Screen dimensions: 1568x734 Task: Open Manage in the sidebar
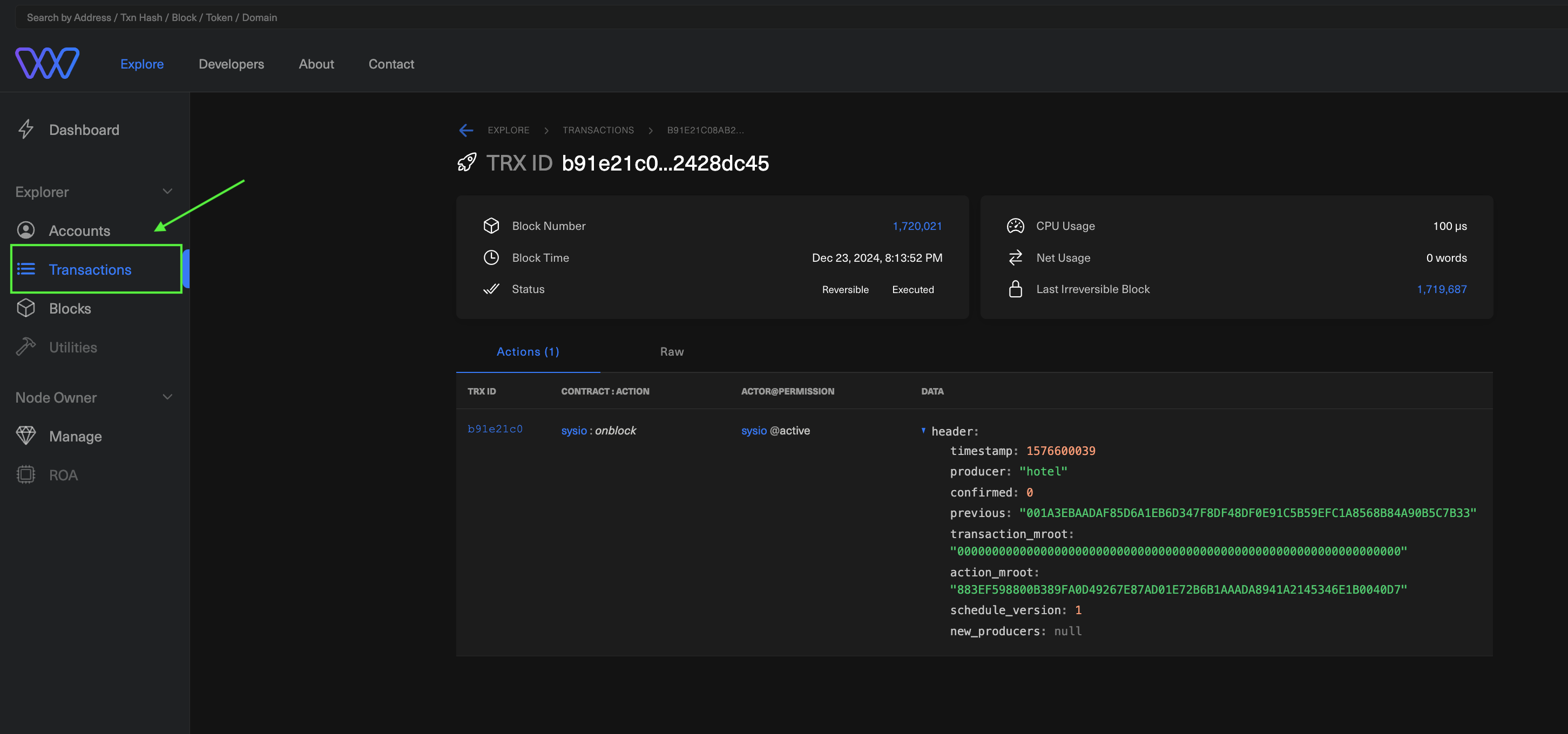click(x=76, y=437)
